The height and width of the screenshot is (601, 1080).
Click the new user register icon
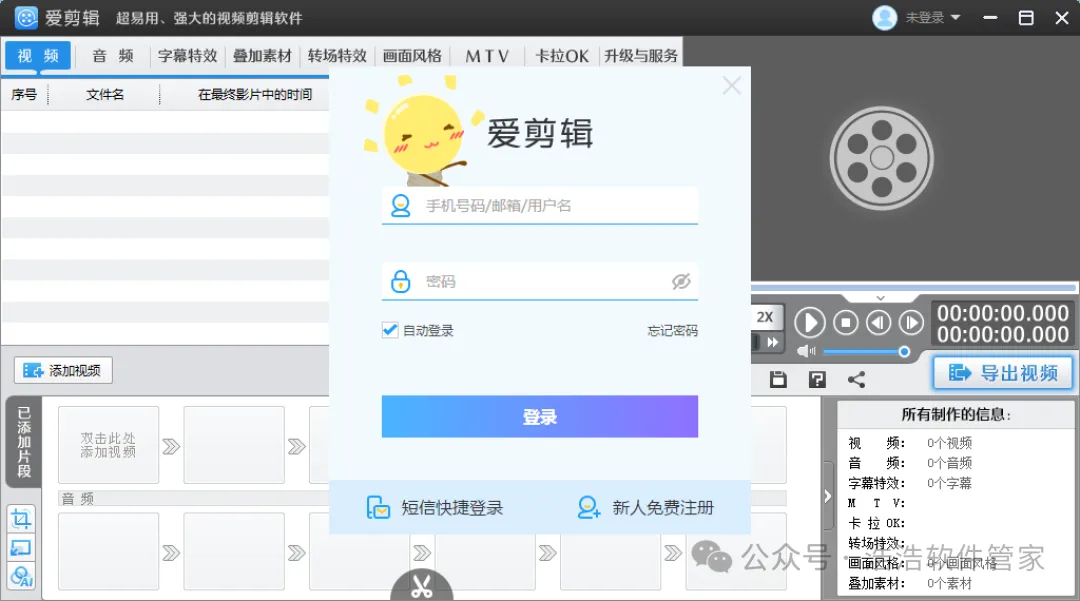pos(589,507)
